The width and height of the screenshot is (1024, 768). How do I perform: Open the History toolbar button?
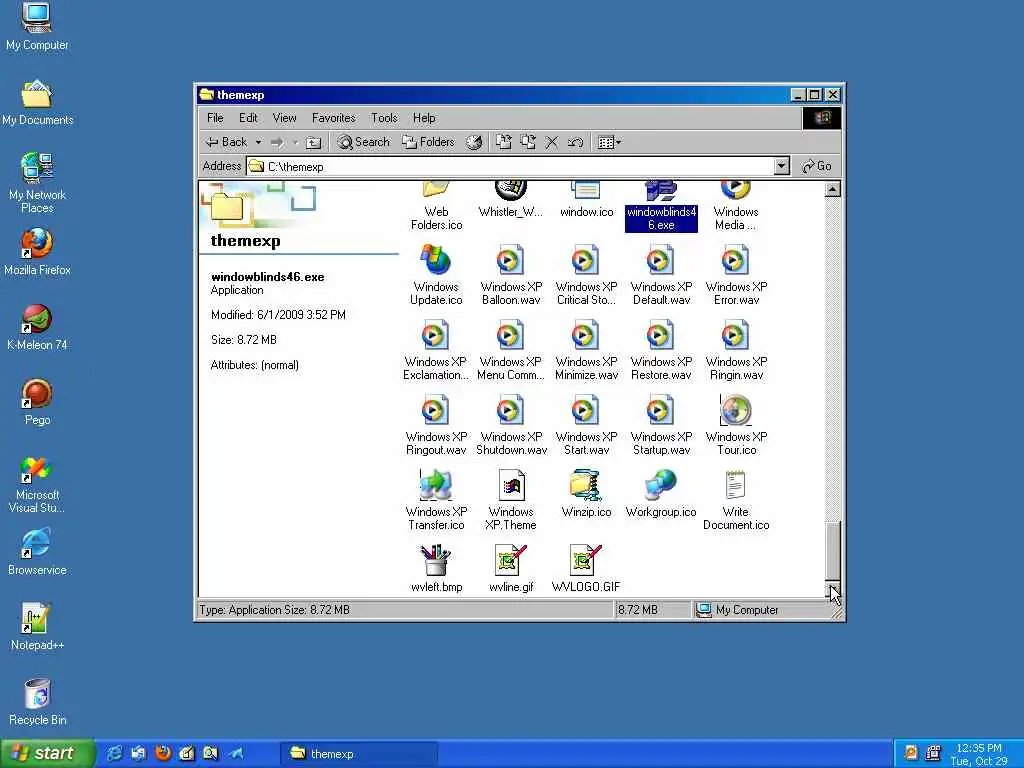coord(474,142)
